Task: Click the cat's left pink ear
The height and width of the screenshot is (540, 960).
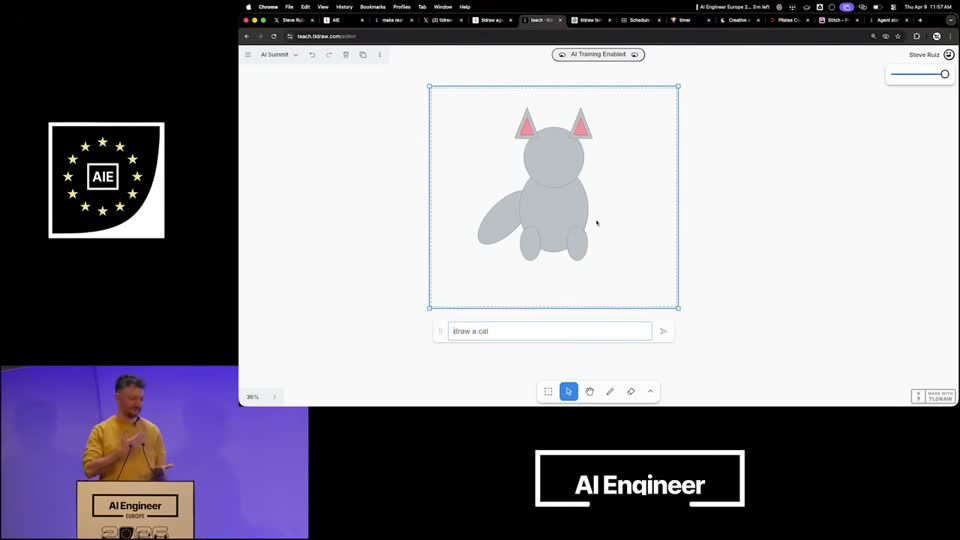Action: click(526, 126)
